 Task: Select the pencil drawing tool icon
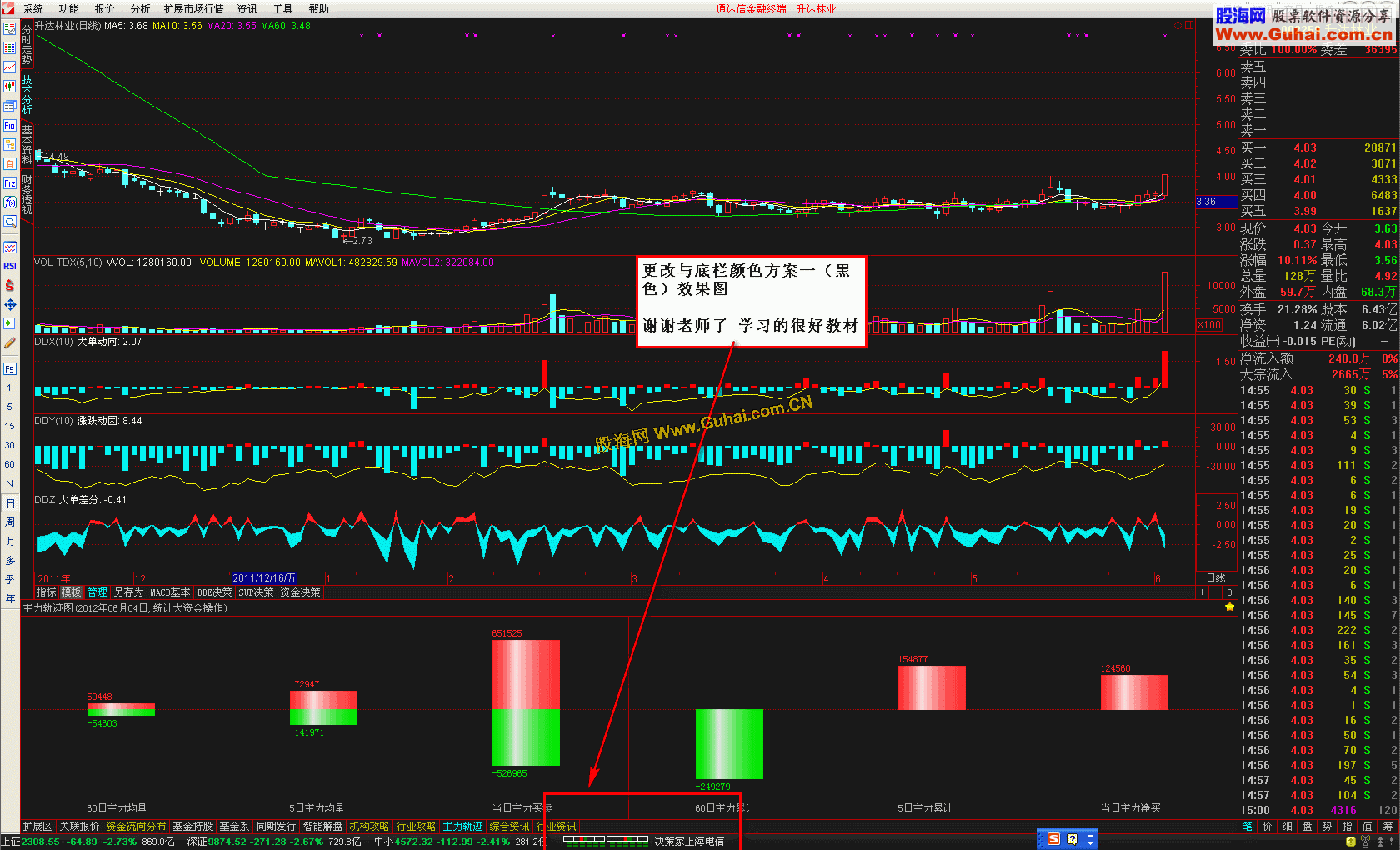[10, 342]
